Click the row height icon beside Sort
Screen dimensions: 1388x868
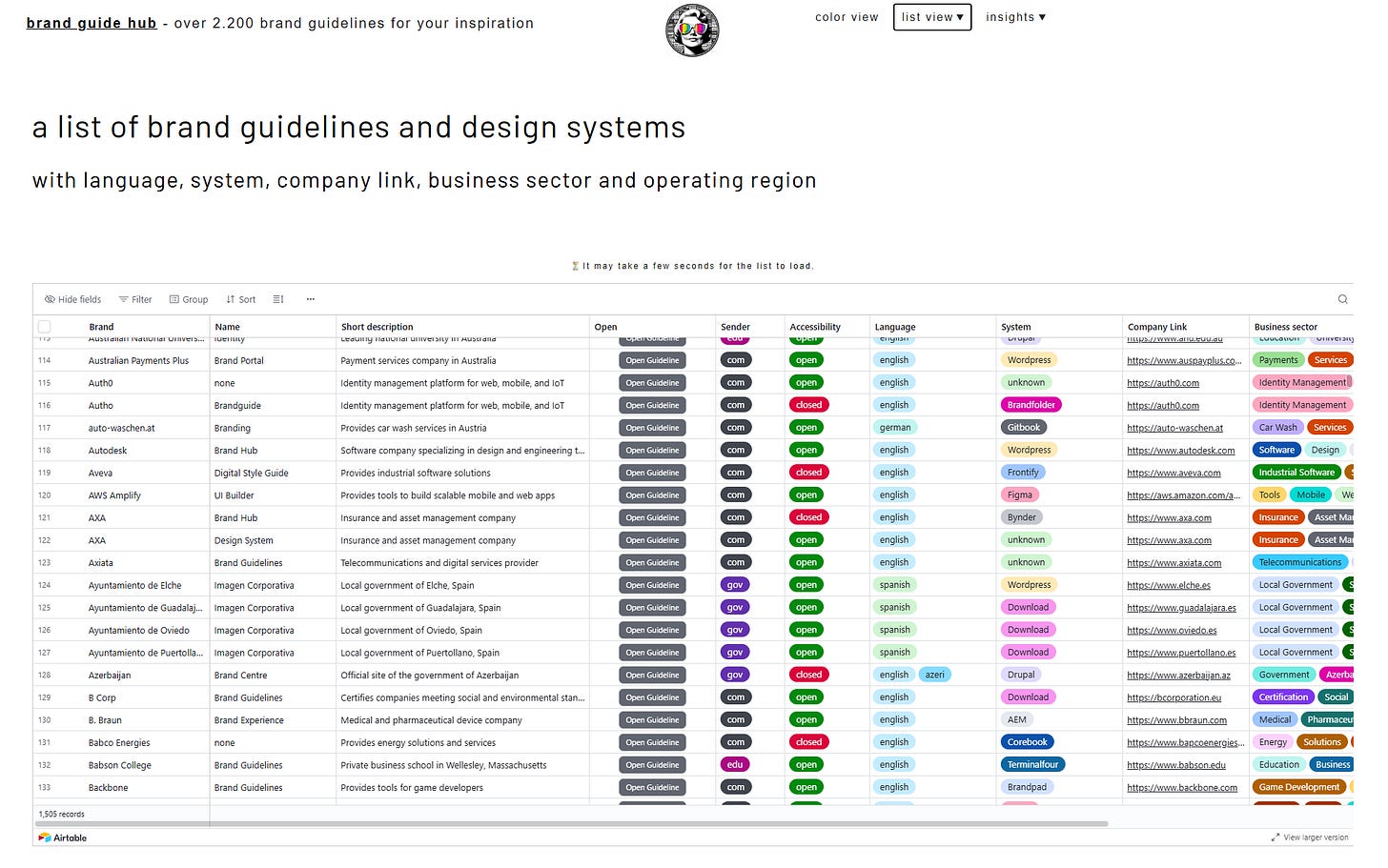[x=277, y=299]
